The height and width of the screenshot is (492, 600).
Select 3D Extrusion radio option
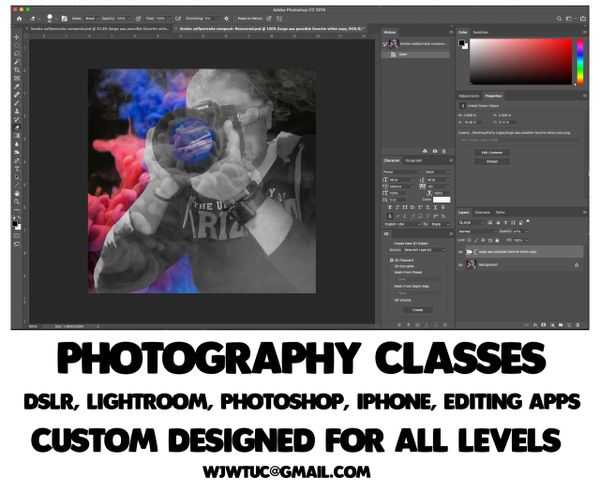[x=391, y=266]
